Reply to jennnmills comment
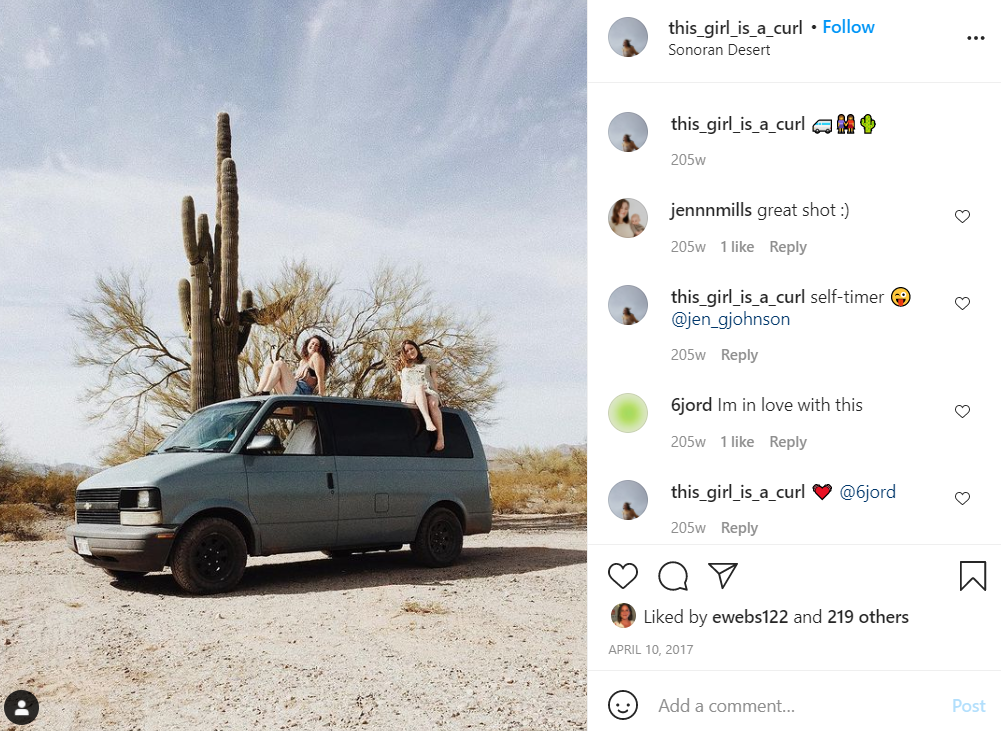This screenshot has width=1001, height=731. 788,246
